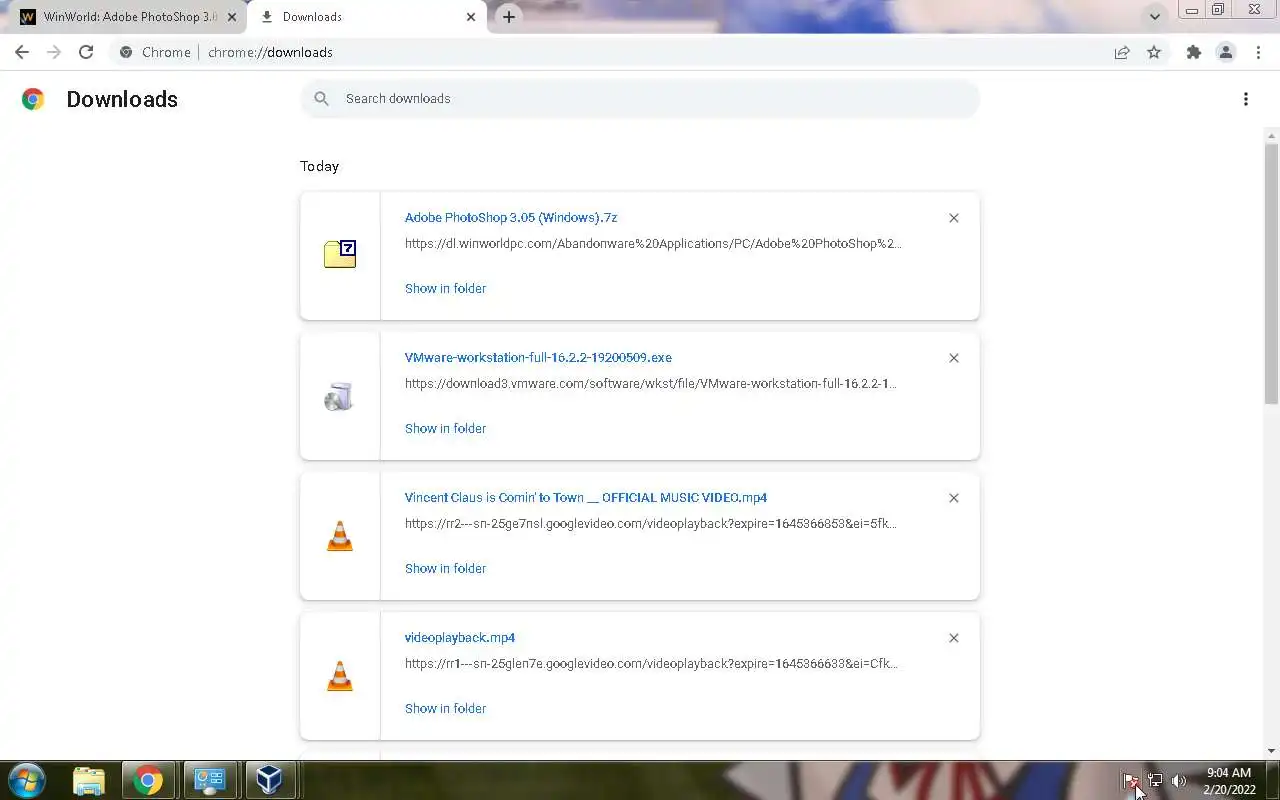This screenshot has width=1280, height=800.
Task: Open VirtualBox from the taskbar
Action: pyautogui.click(x=269, y=780)
